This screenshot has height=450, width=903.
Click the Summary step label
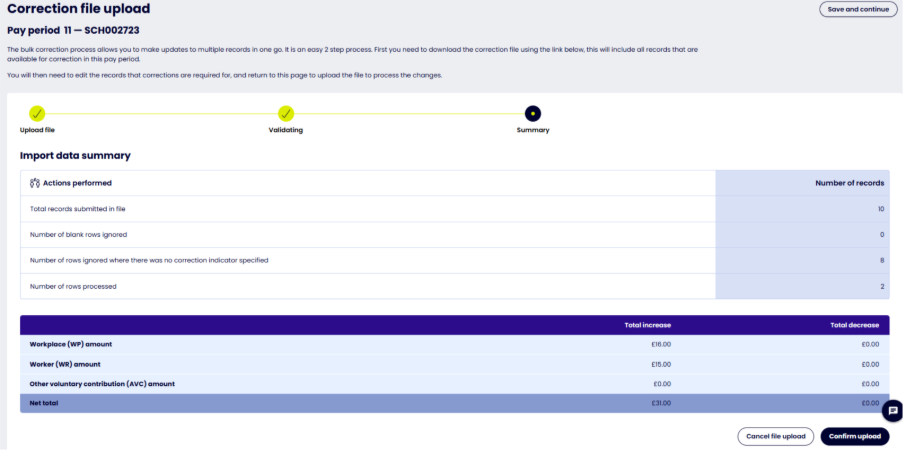coord(533,130)
